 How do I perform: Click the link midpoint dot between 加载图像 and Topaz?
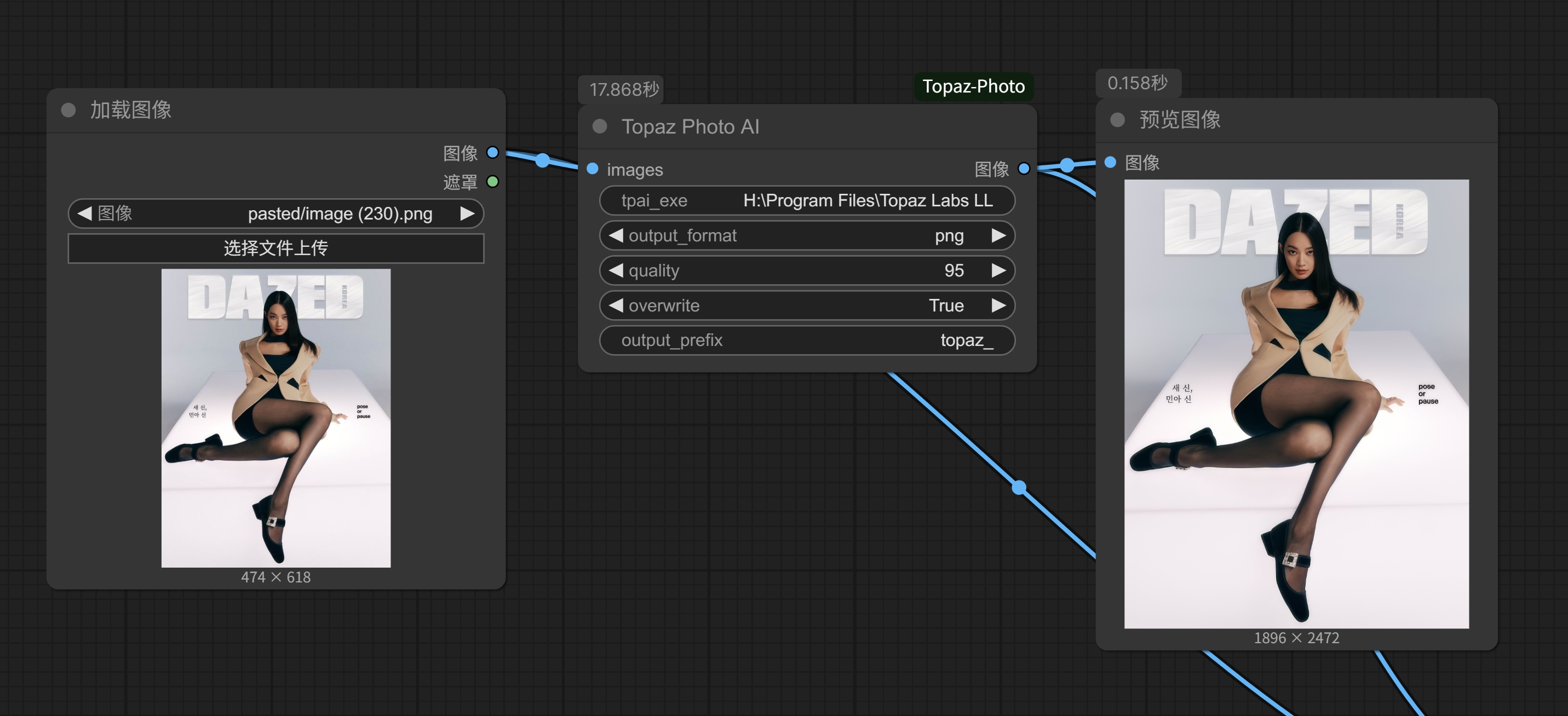pos(542,160)
